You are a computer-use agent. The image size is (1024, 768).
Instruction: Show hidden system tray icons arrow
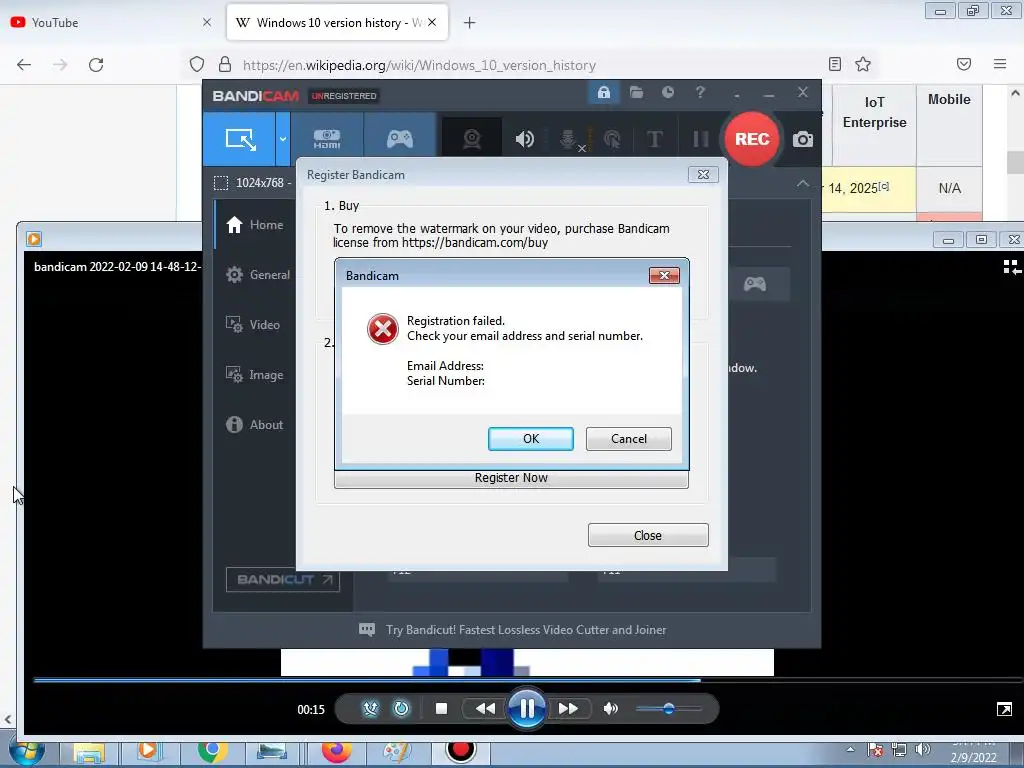(850, 750)
